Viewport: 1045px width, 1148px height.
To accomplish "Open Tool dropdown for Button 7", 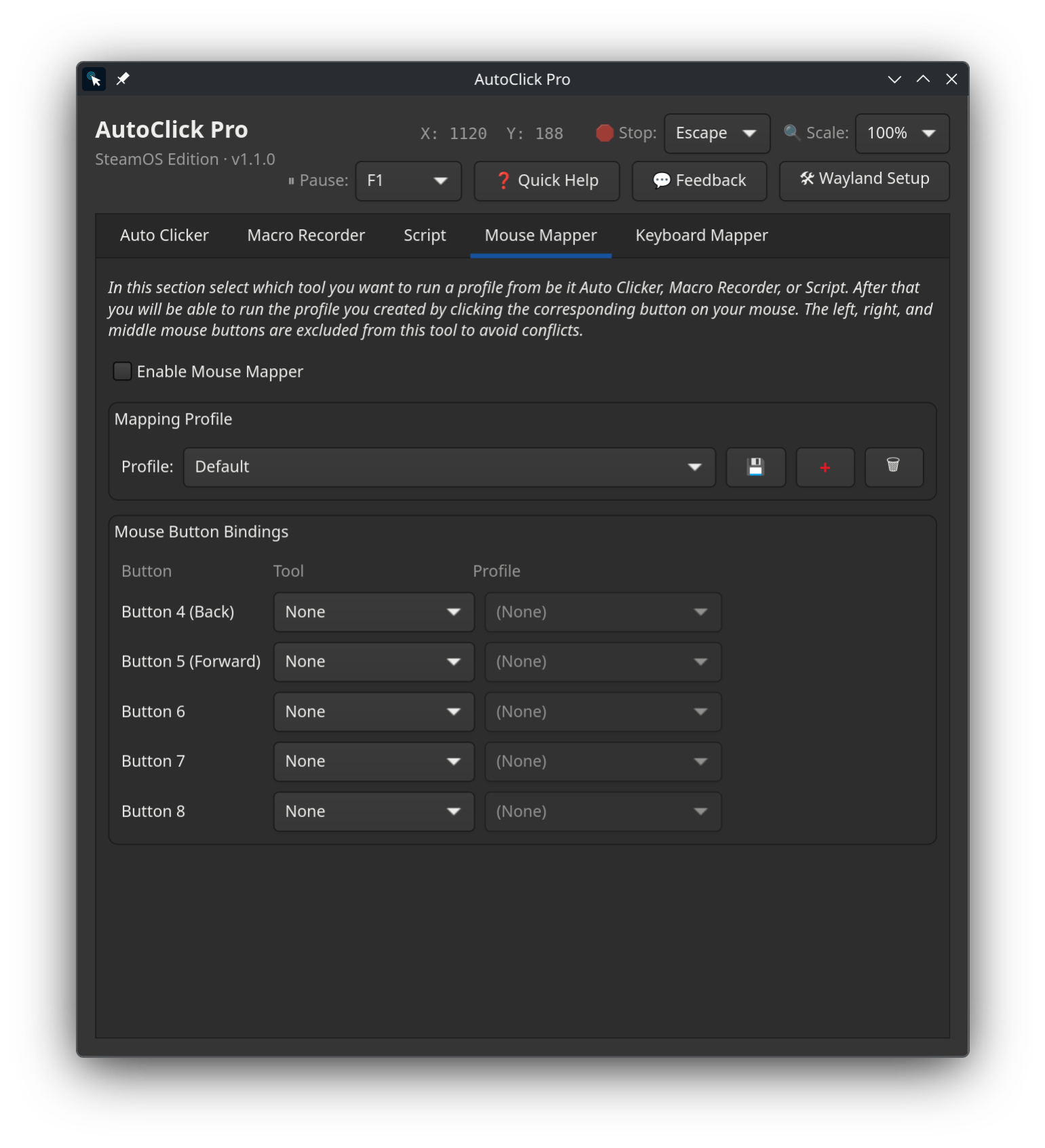I will (x=374, y=761).
